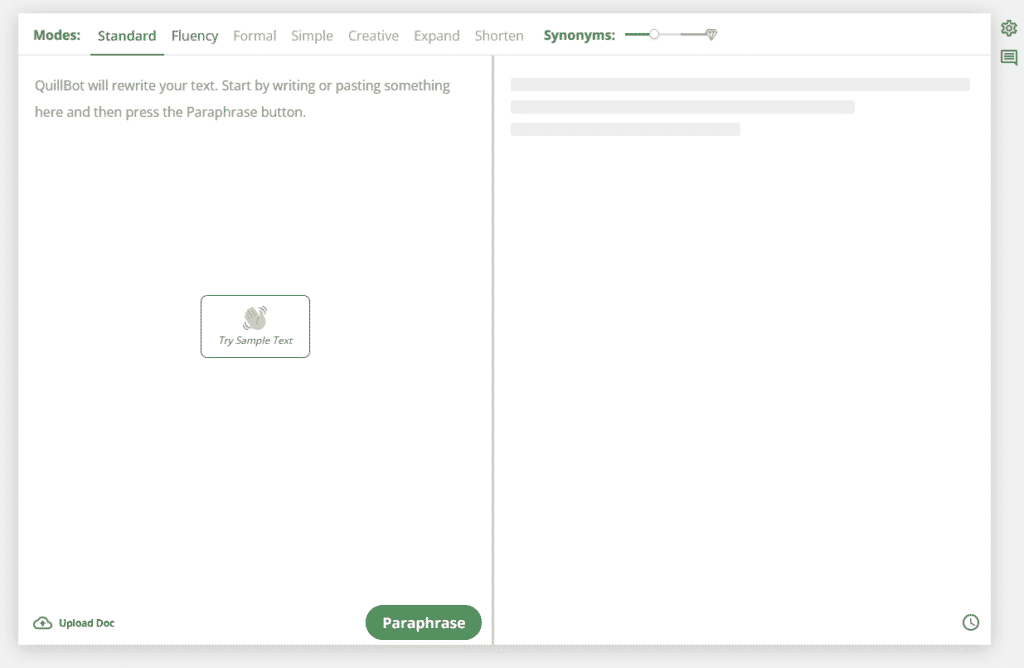This screenshot has height=668, width=1024.
Task: Click the premium diamond icon on Synonyms slider
Action: [x=711, y=35]
